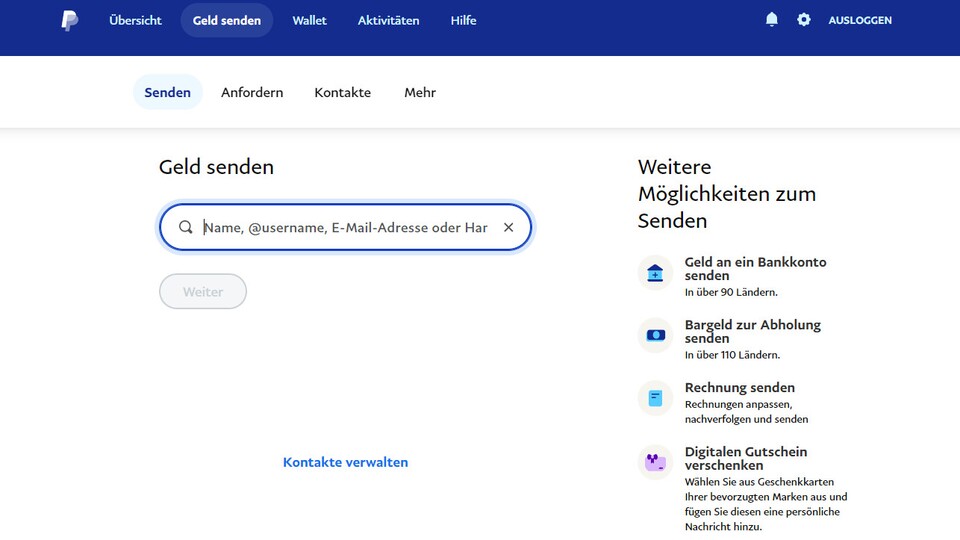This screenshot has height=540, width=960.
Task: Open Rechnung senden option
Action: point(740,388)
